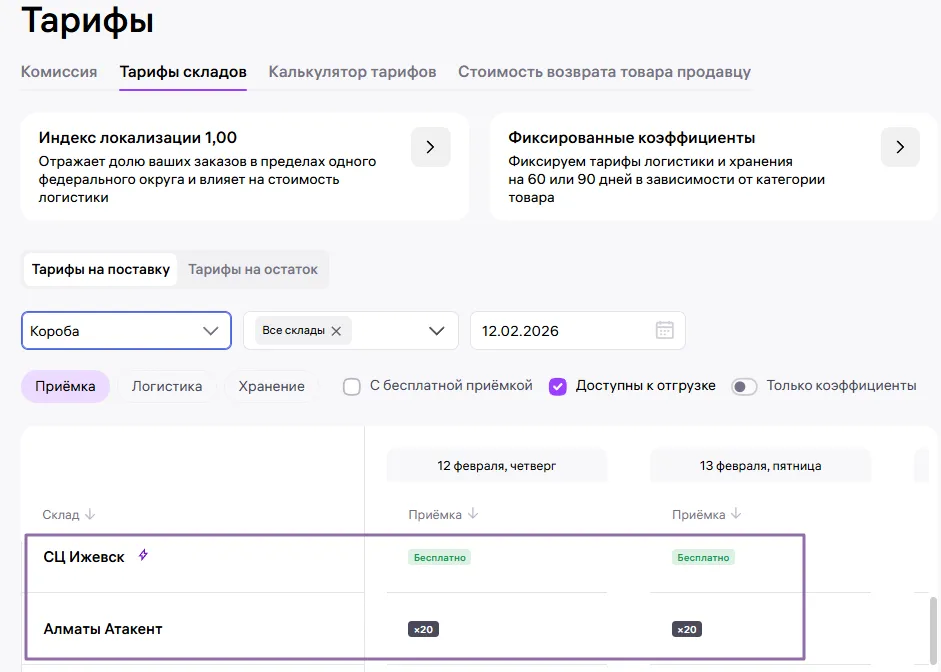Sort Приёмка column for 13 февраля
Viewport: 941px width, 672px height.
736,514
